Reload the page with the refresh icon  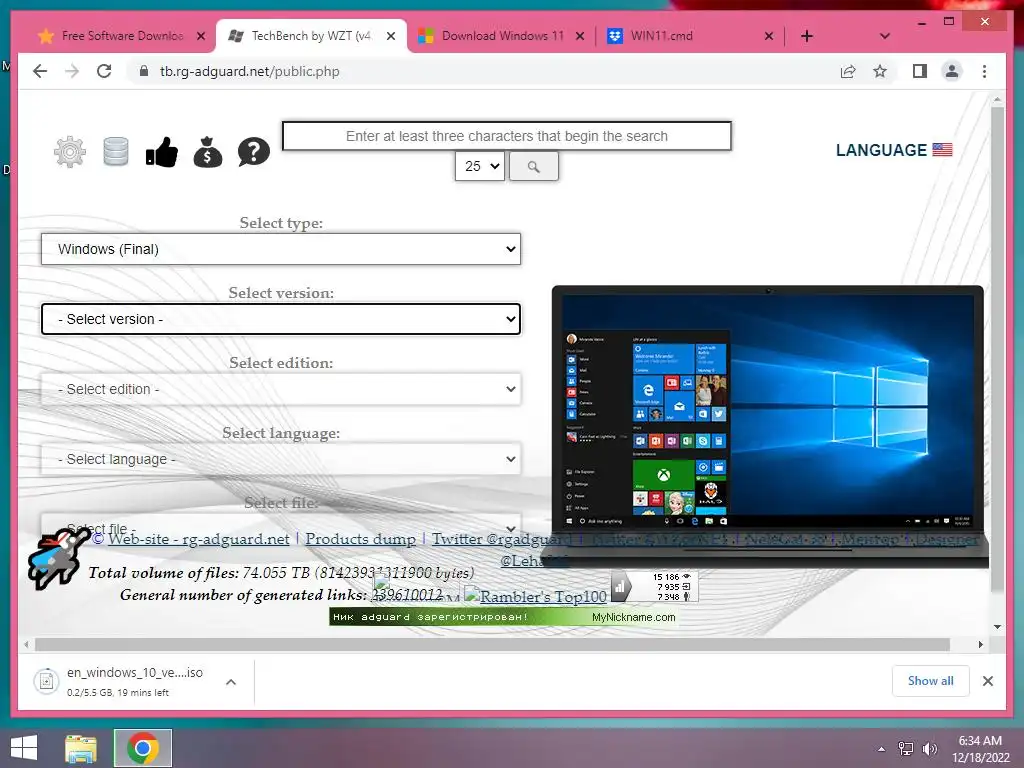pyautogui.click(x=104, y=71)
